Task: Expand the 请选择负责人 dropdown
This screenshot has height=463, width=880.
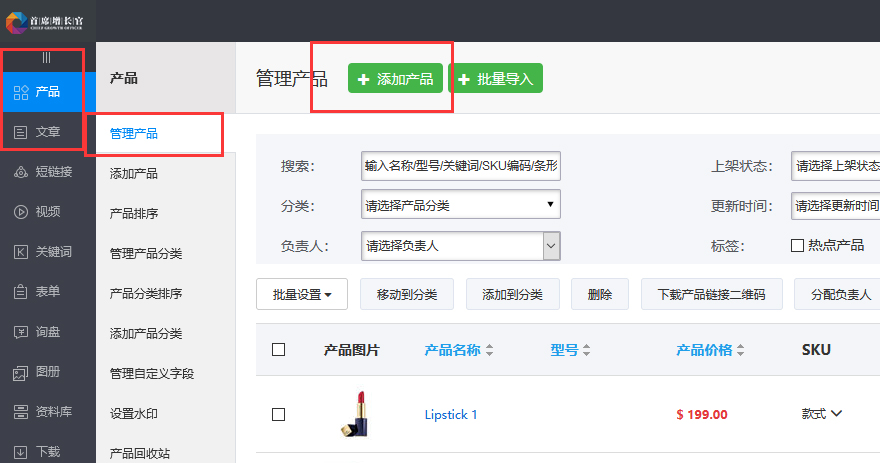Action: pyautogui.click(x=460, y=245)
